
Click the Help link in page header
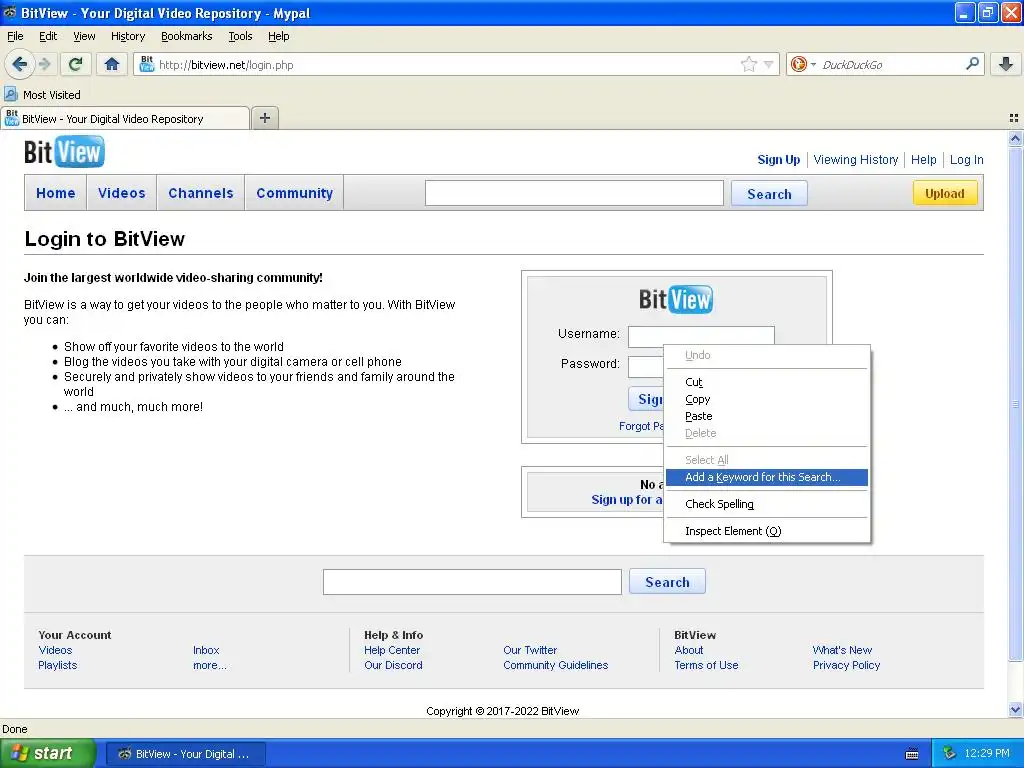click(x=923, y=159)
